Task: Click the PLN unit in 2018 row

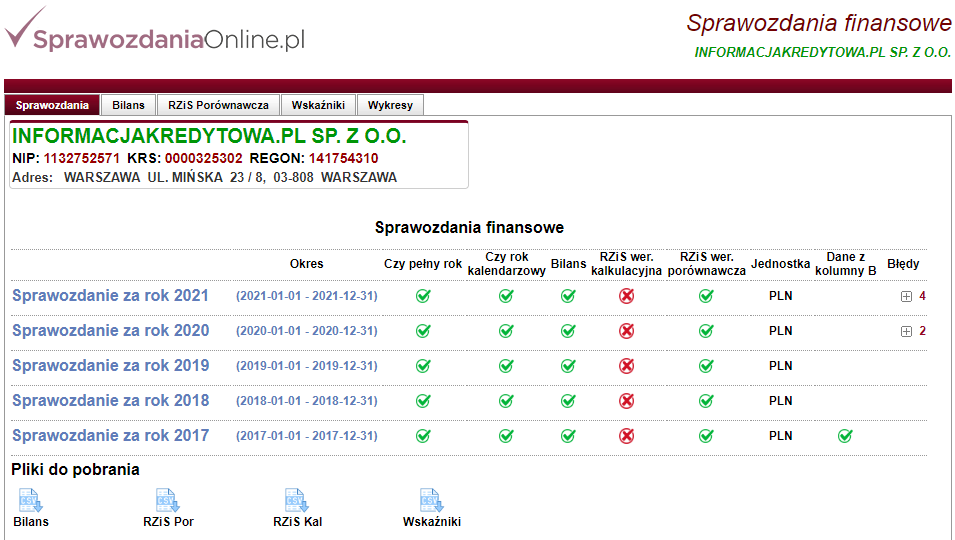Action: point(780,401)
